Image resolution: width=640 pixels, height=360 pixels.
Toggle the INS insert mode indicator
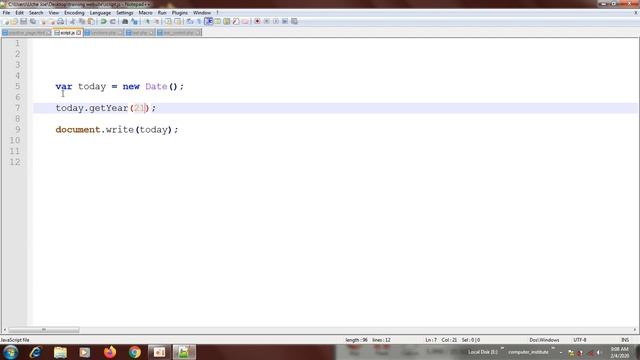point(625,340)
